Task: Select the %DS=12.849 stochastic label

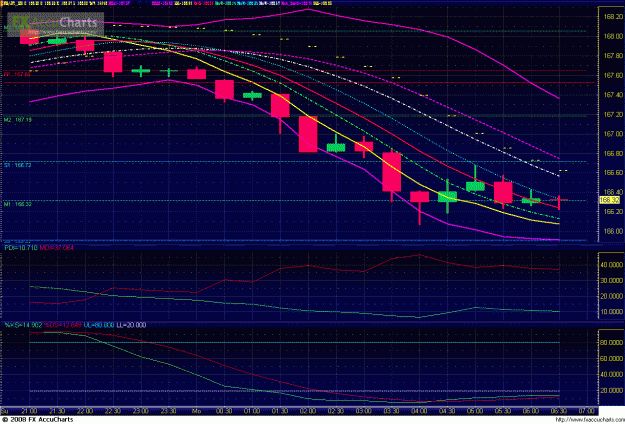Action: 63,325
